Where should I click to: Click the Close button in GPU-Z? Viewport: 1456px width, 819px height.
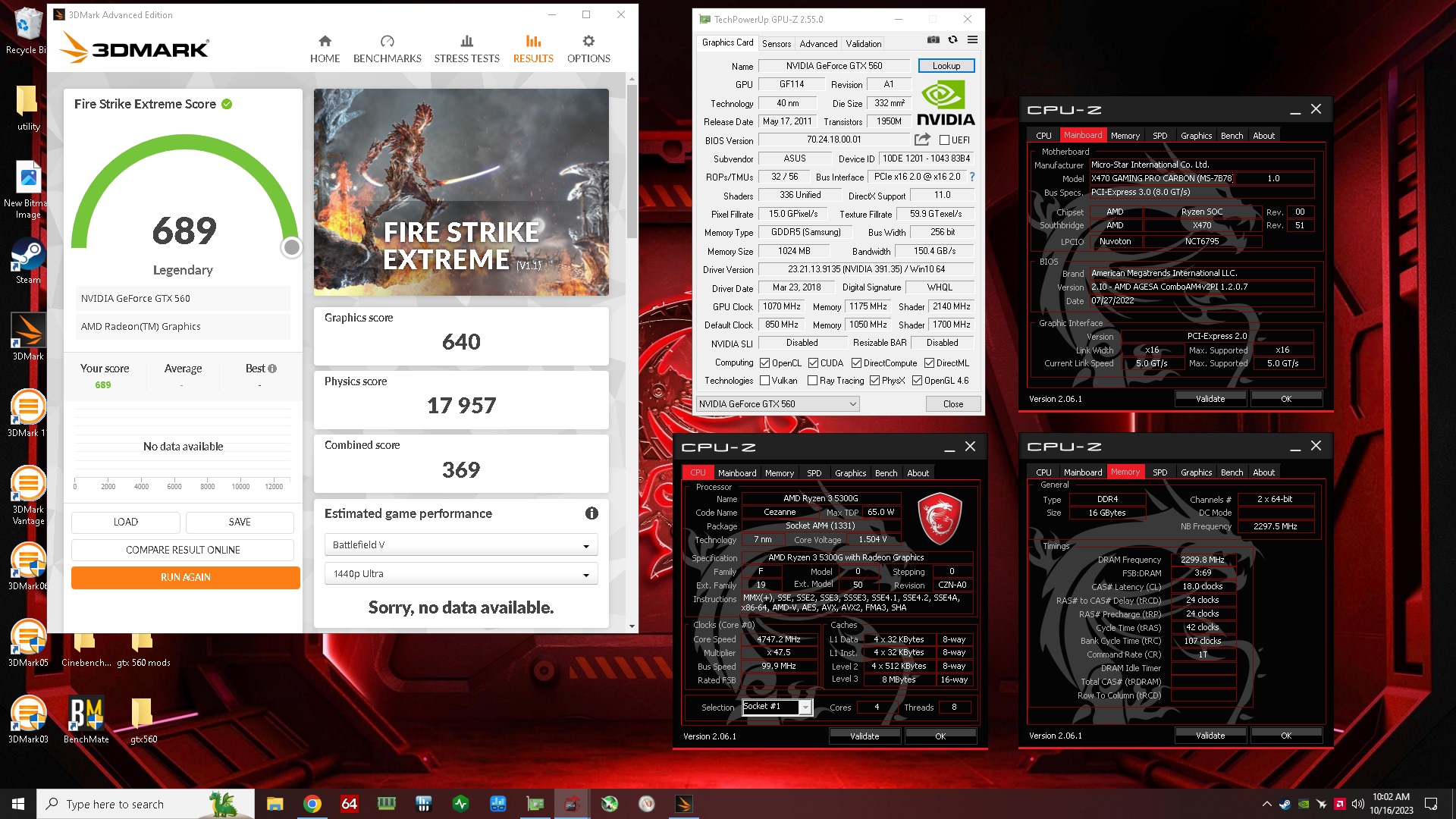pos(952,404)
